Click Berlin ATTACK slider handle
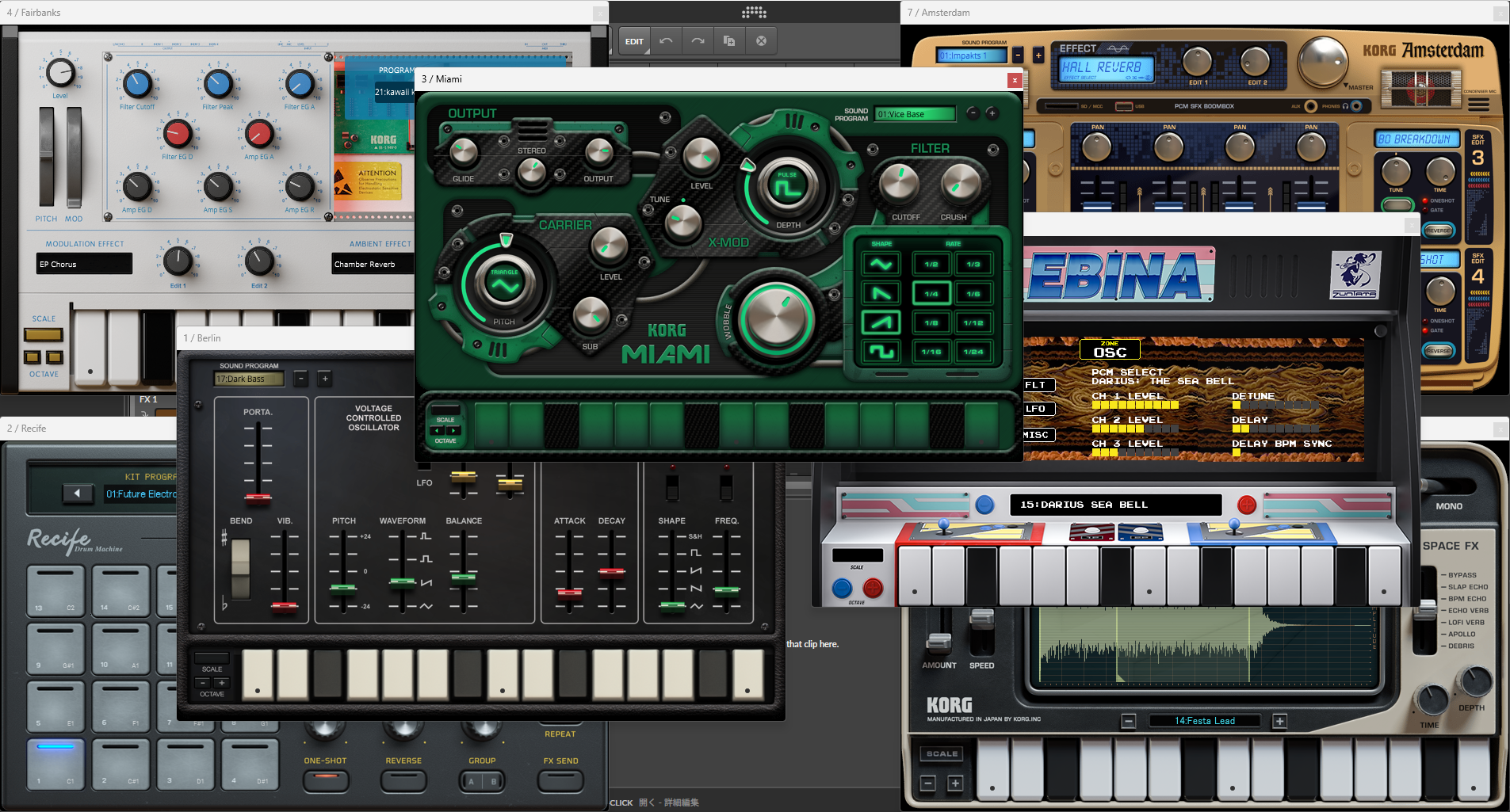Image resolution: width=1510 pixels, height=812 pixels. pyautogui.click(x=569, y=592)
